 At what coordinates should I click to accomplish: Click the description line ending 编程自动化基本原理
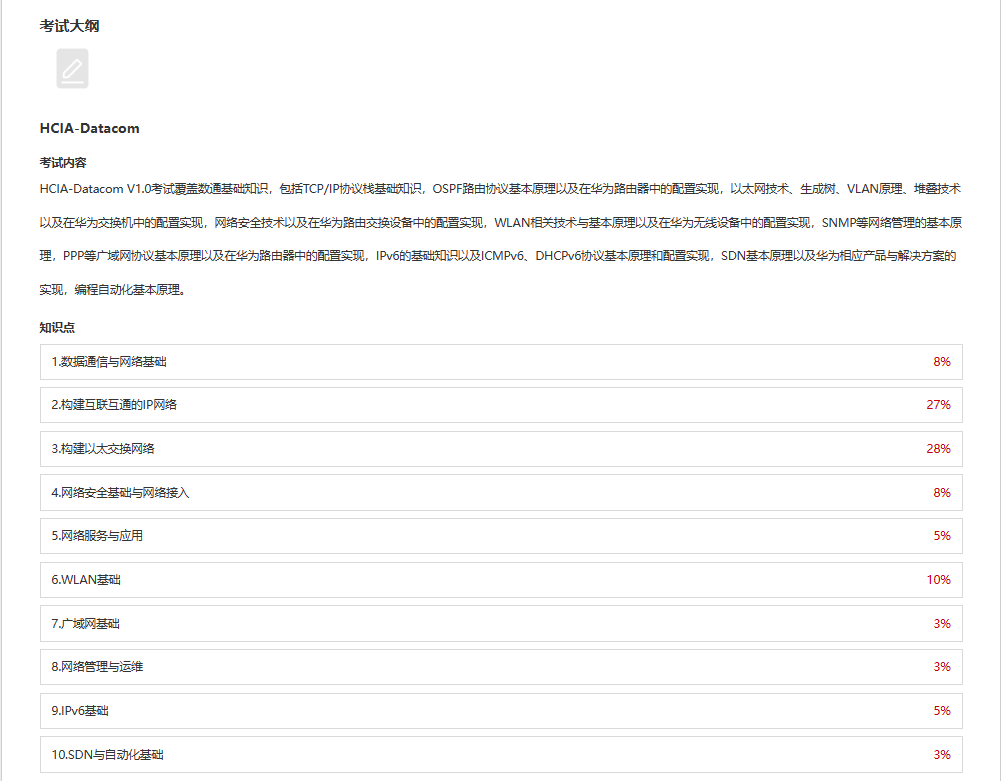pyautogui.click(x=112, y=290)
